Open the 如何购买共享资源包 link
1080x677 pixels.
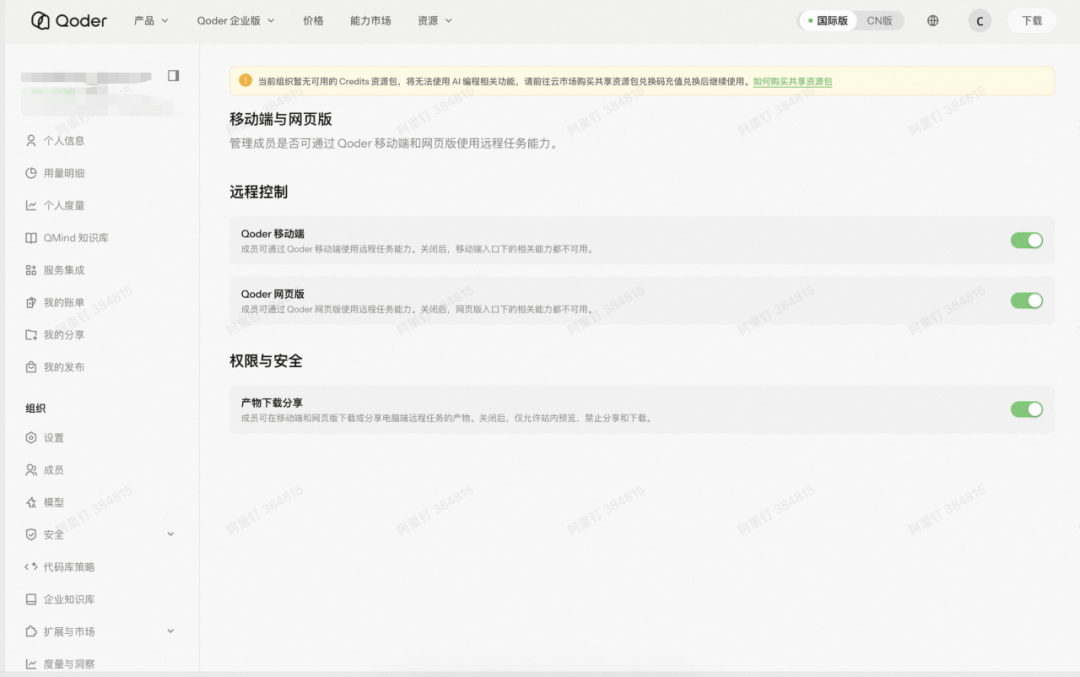pos(792,81)
